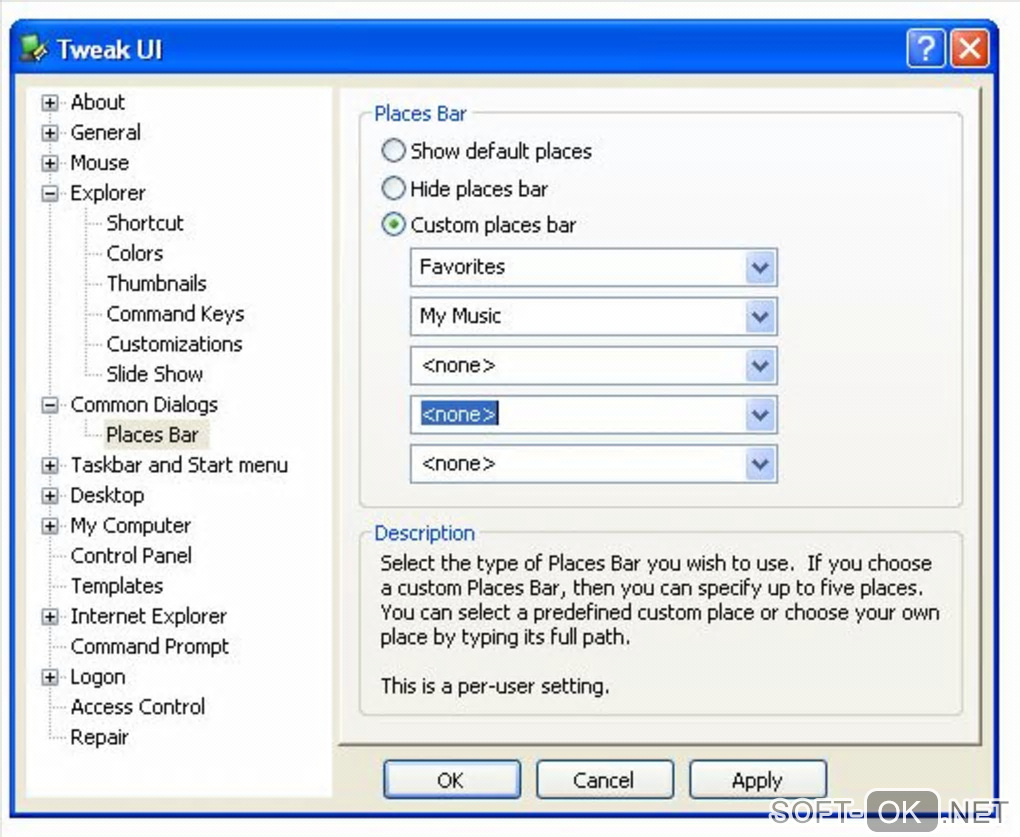Select Thumbnails in the tree

click(x=156, y=284)
